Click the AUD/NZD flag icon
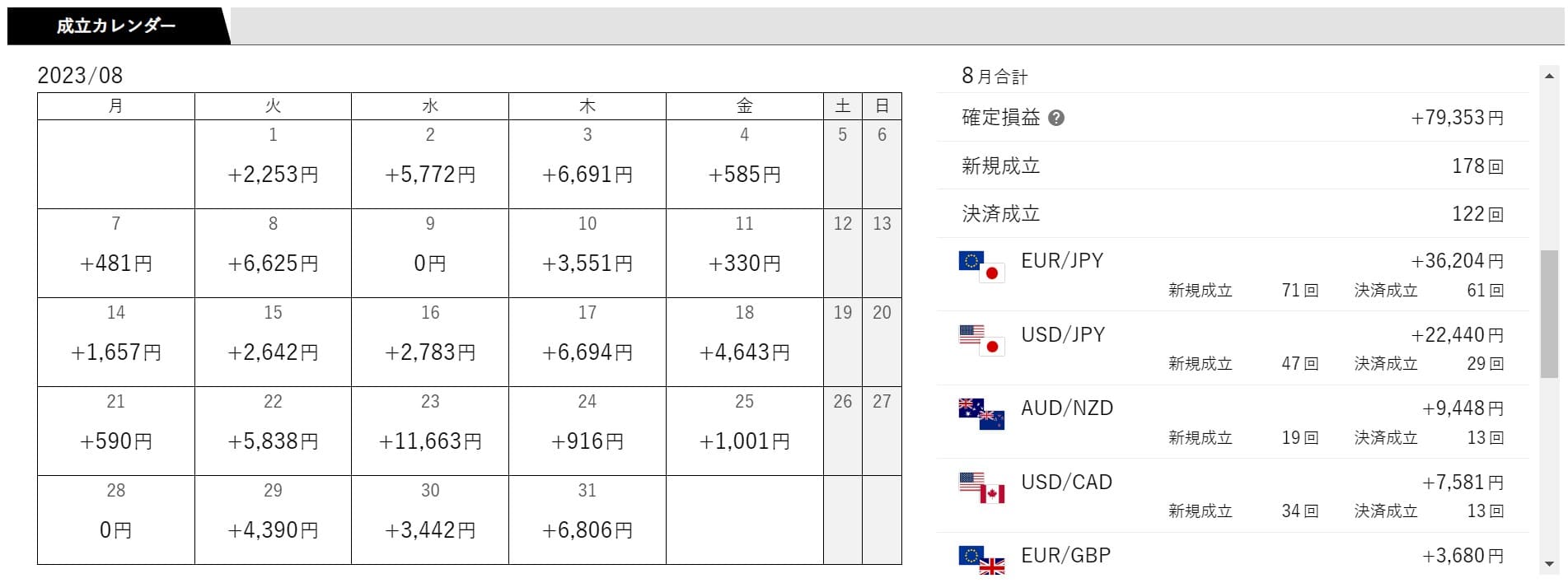 (982, 414)
